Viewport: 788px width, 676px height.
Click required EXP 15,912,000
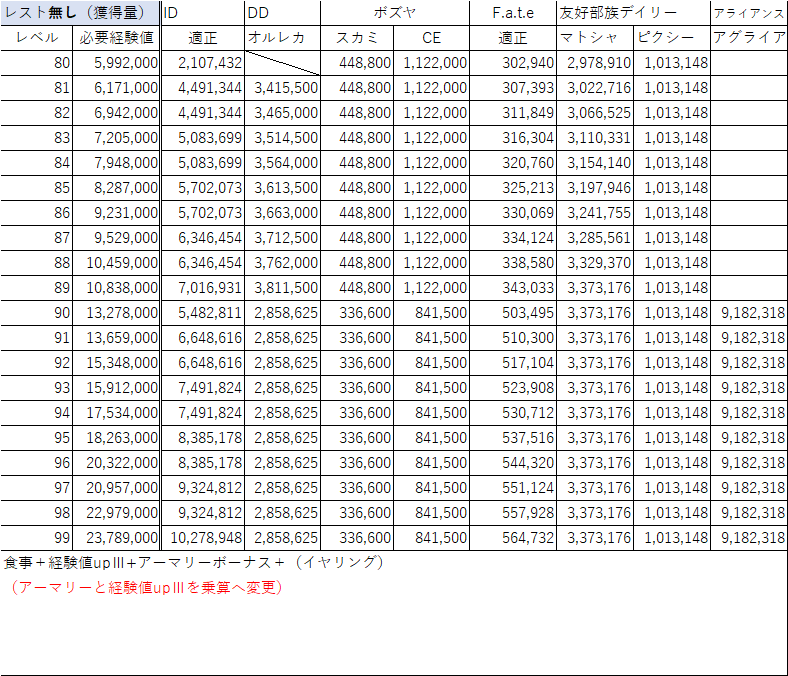pyautogui.click(x=116, y=388)
